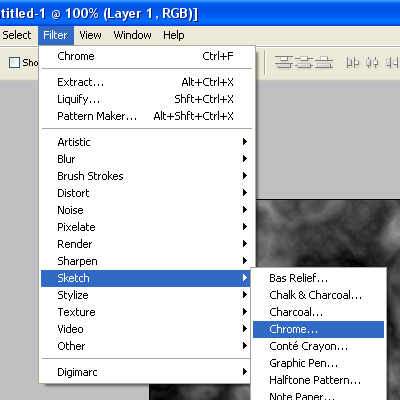Viewport: 400px width, 400px height.
Task: Open the Help menu
Action: (173, 35)
